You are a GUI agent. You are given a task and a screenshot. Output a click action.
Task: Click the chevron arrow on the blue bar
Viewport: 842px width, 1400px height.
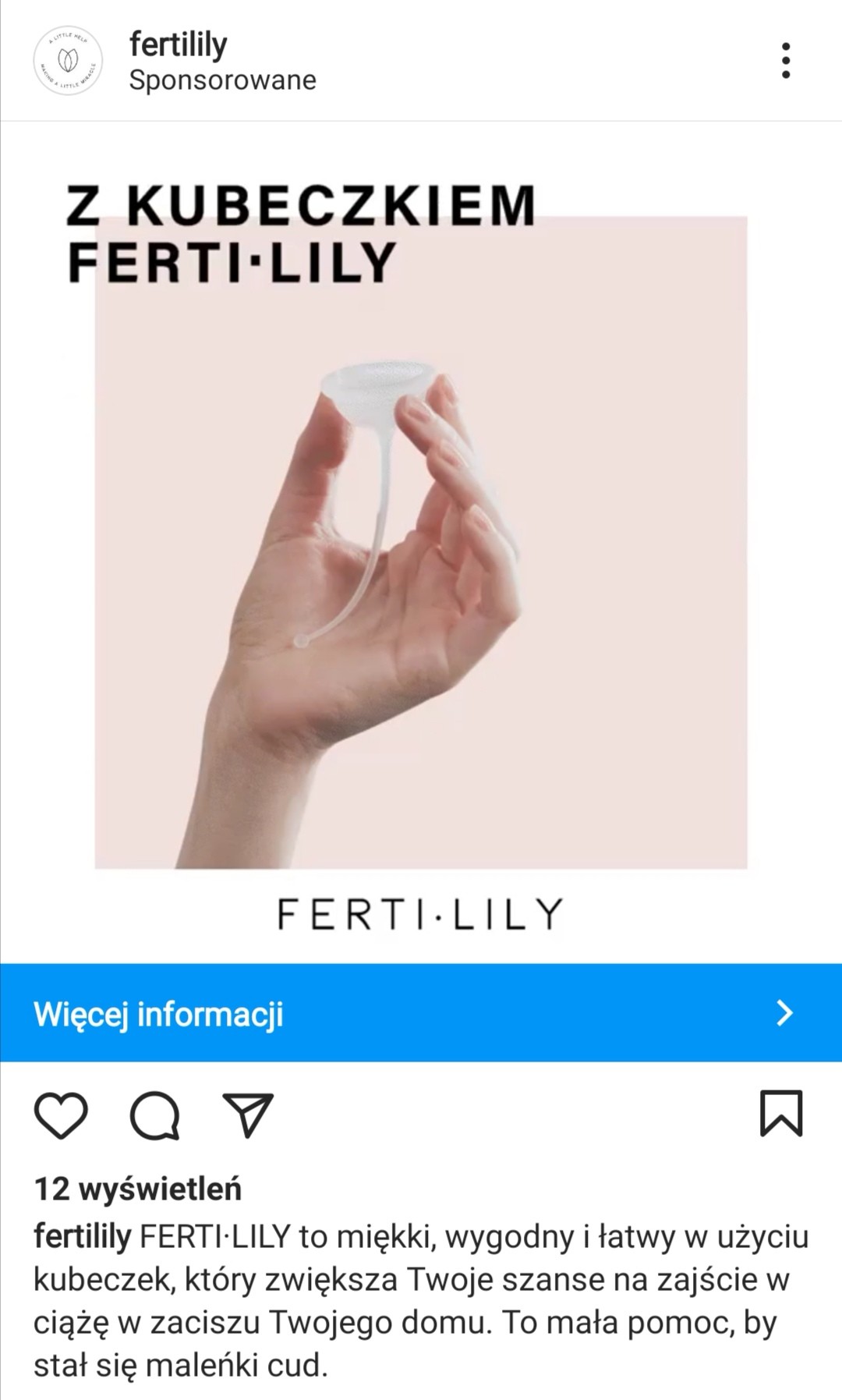click(x=785, y=1013)
